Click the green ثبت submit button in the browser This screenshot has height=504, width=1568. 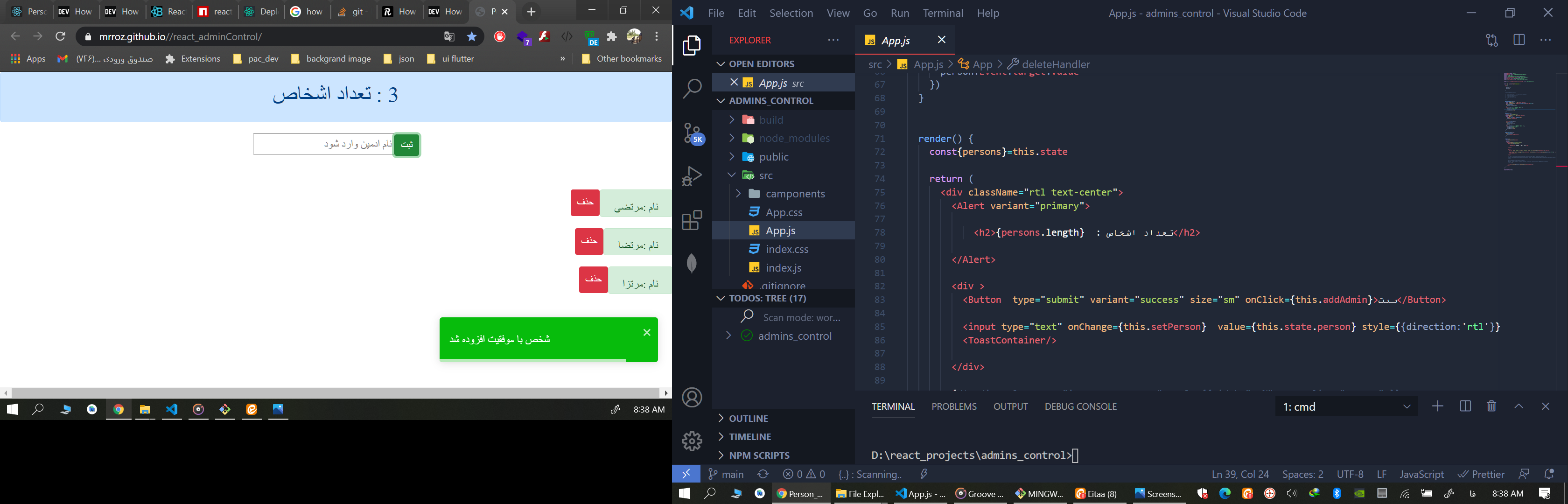[x=406, y=144]
